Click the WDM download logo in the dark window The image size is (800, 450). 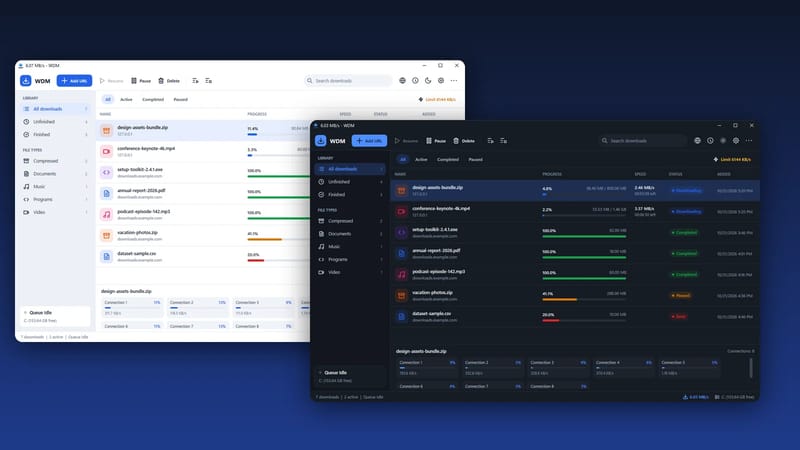click(x=320, y=141)
